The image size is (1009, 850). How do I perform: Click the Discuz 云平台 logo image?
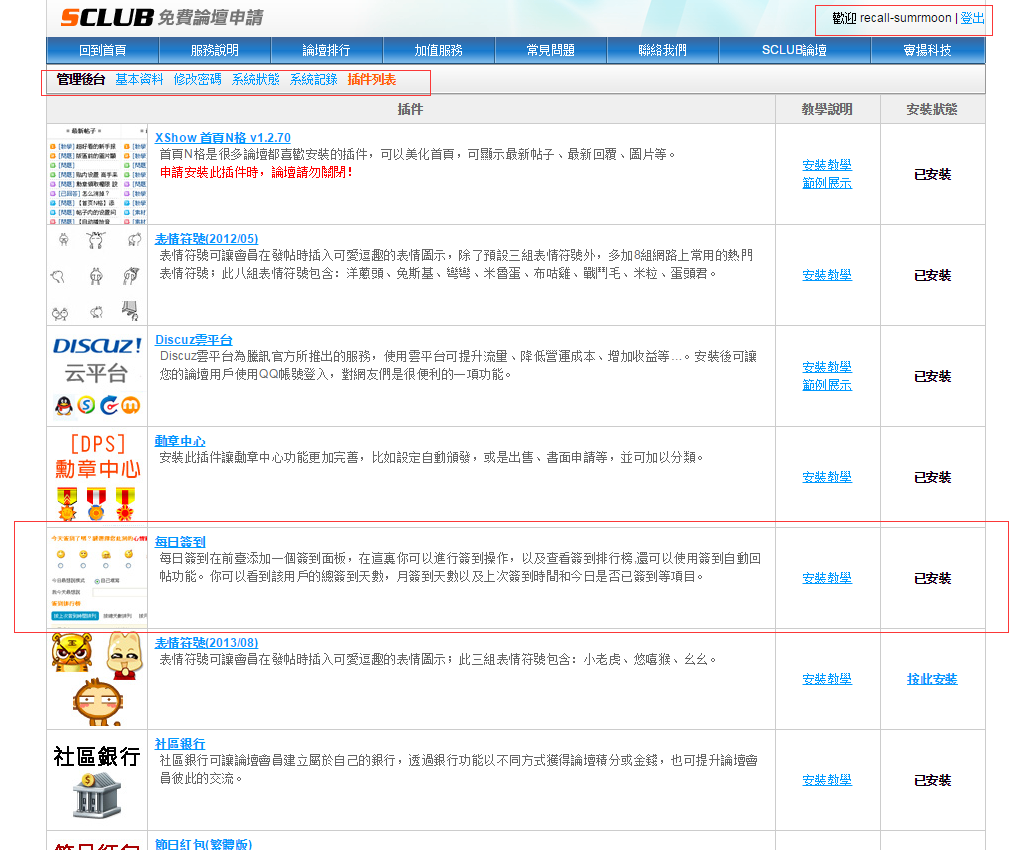(97, 376)
